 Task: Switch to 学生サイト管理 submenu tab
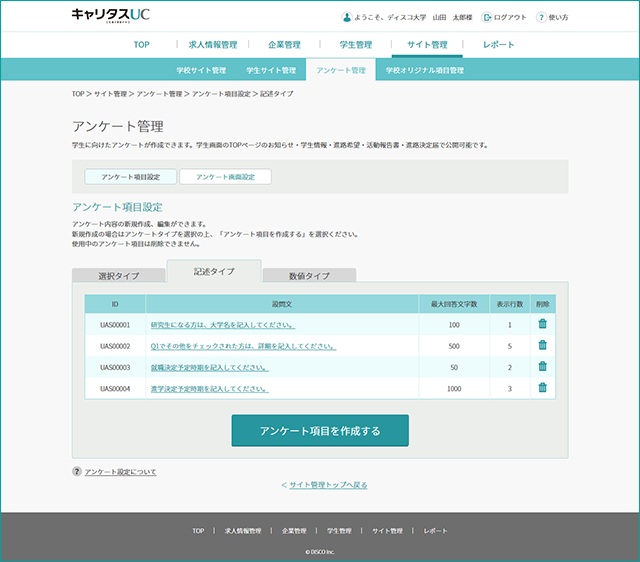click(x=271, y=70)
